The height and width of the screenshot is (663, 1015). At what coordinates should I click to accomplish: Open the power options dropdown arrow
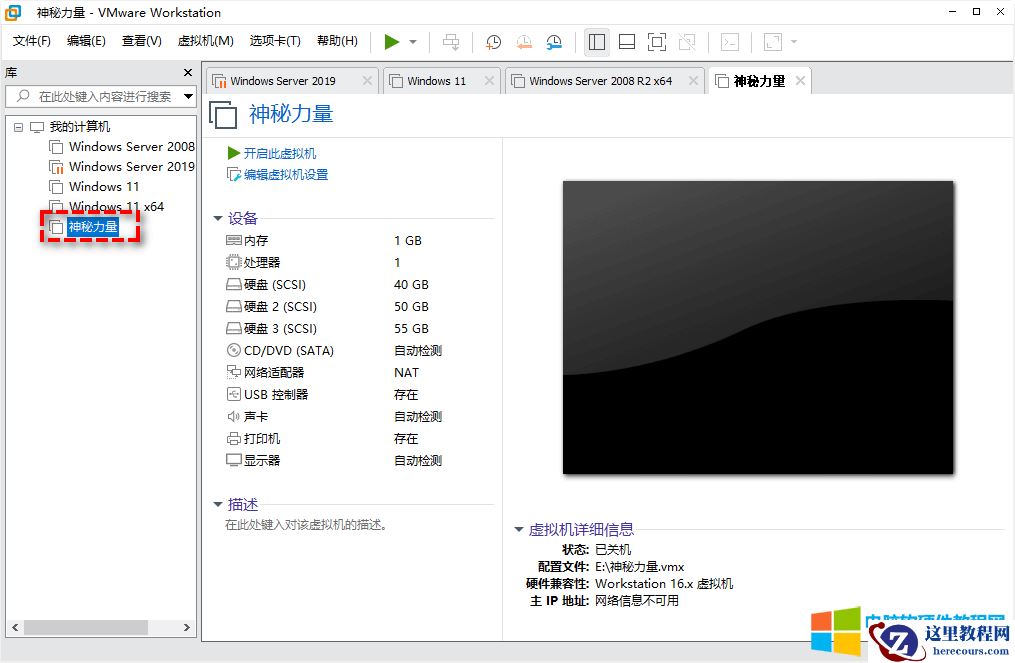[x=413, y=42]
